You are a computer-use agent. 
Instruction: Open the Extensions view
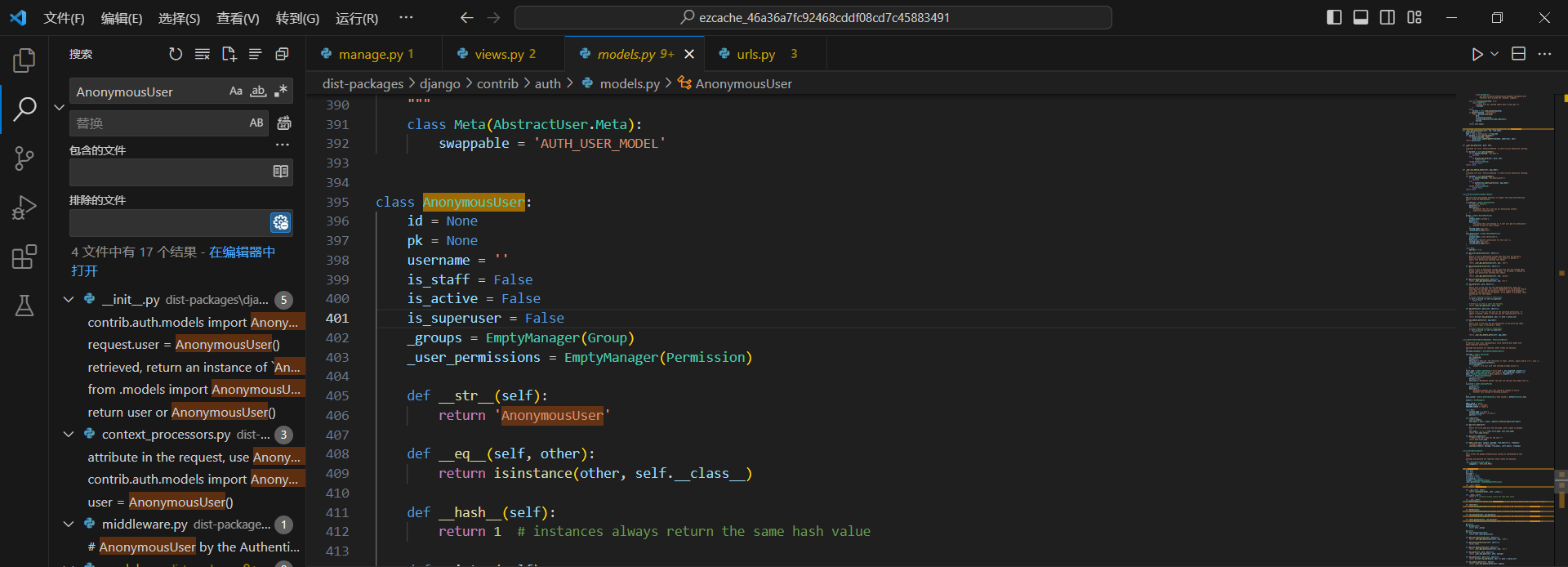tap(24, 257)
